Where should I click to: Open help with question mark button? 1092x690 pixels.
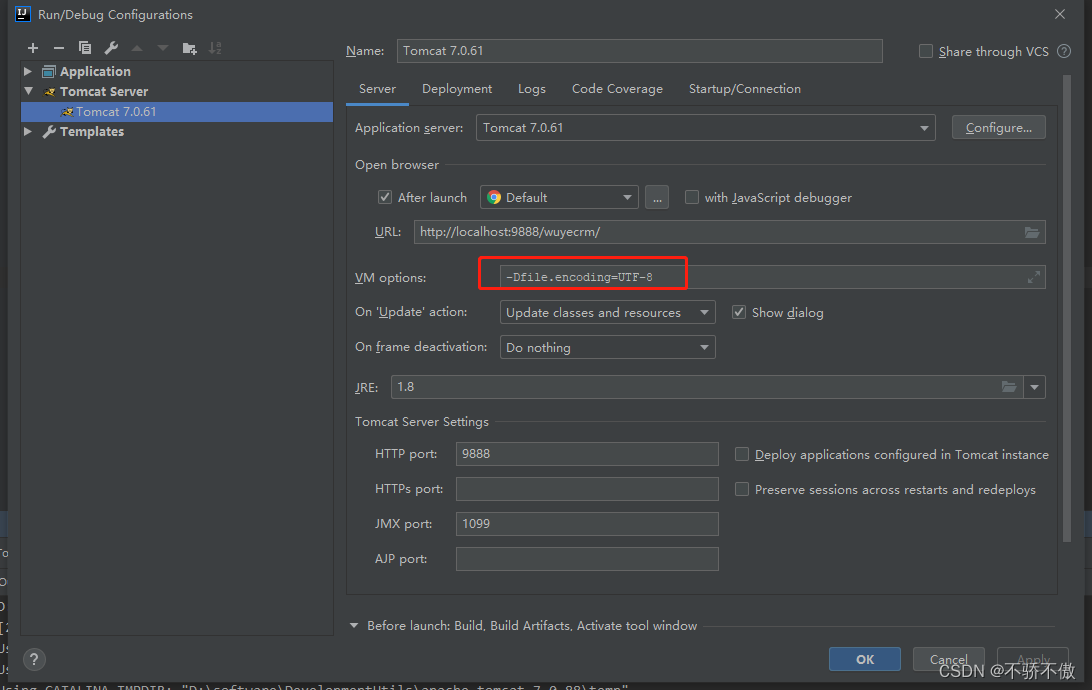33,659
